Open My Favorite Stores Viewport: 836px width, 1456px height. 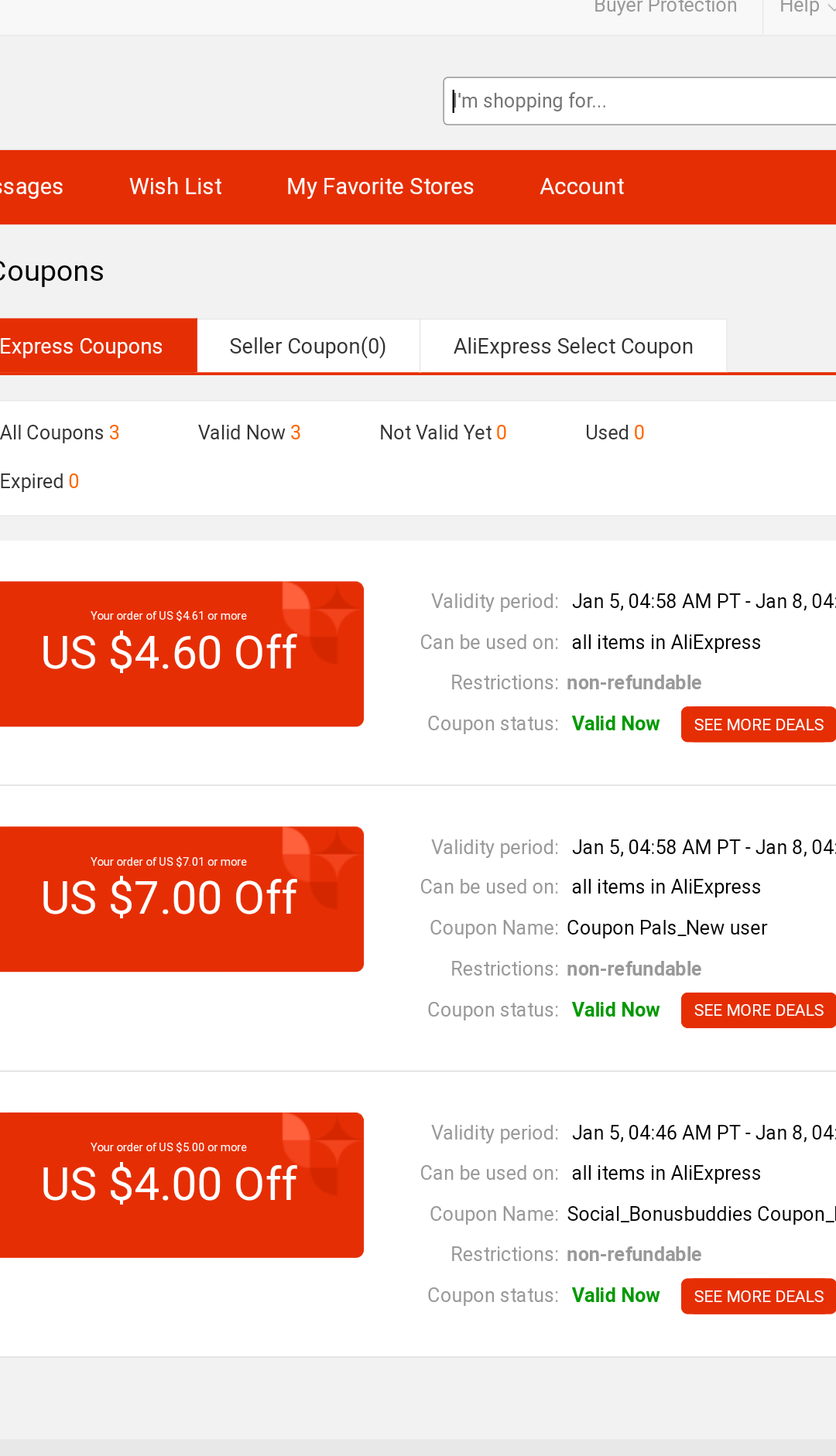click(380, 186)
